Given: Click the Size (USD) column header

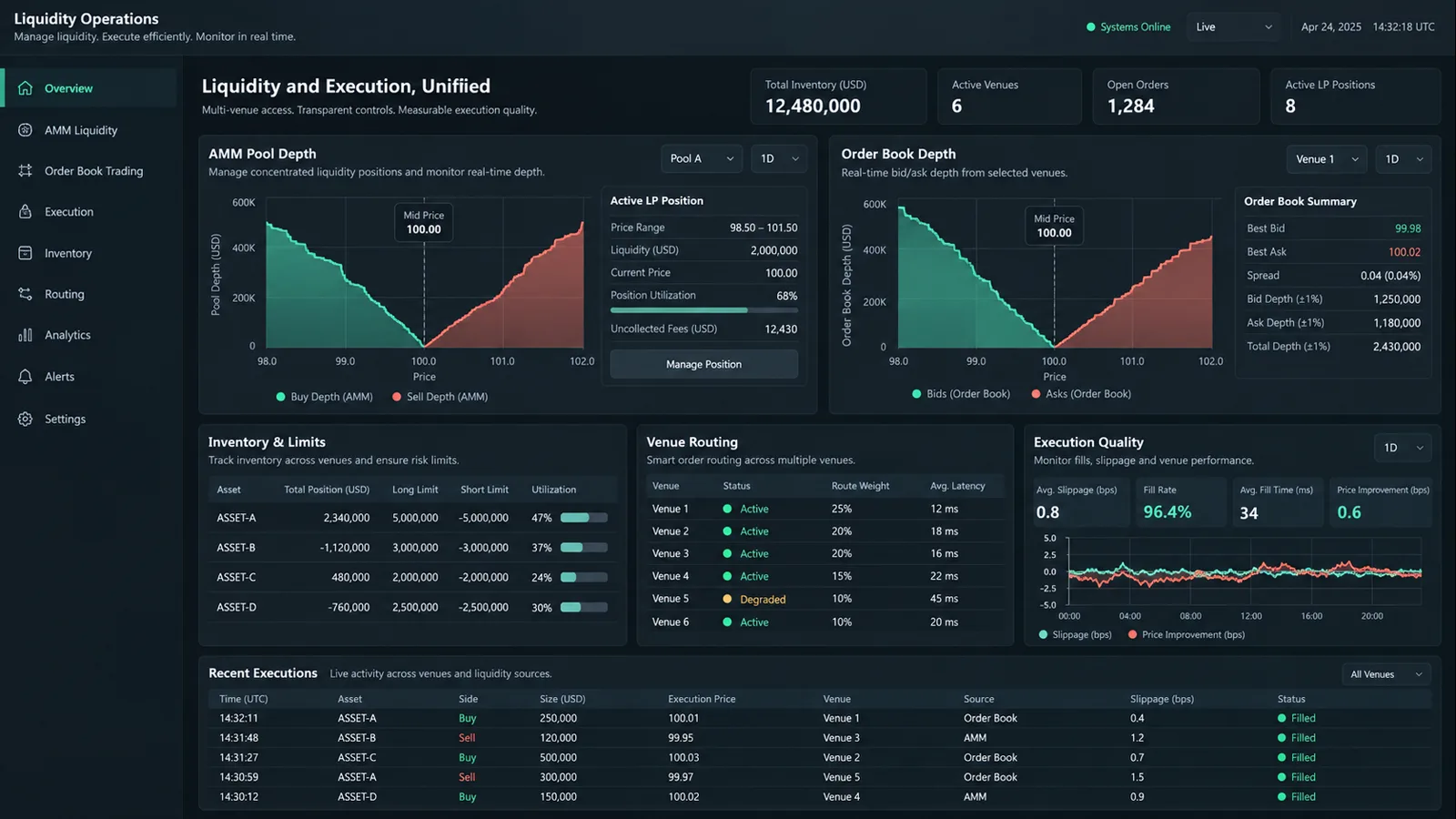Looking at the screenshot, I should pos(562,699).
